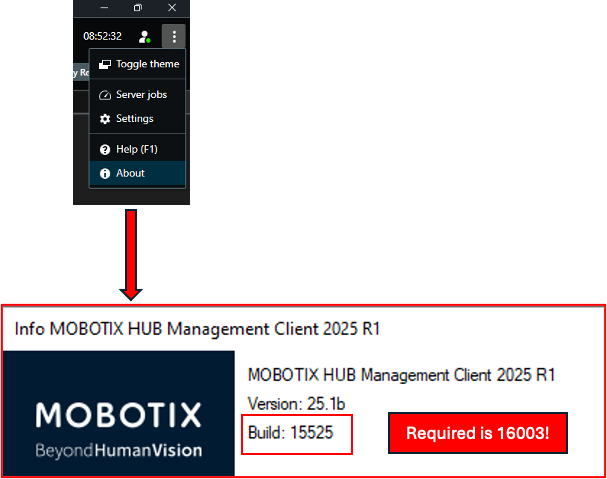The height and width of the screenshot is (479, 607).
Task: Click the product name line beside the logo
Action: pyautogui.click(x=401, y=375)
